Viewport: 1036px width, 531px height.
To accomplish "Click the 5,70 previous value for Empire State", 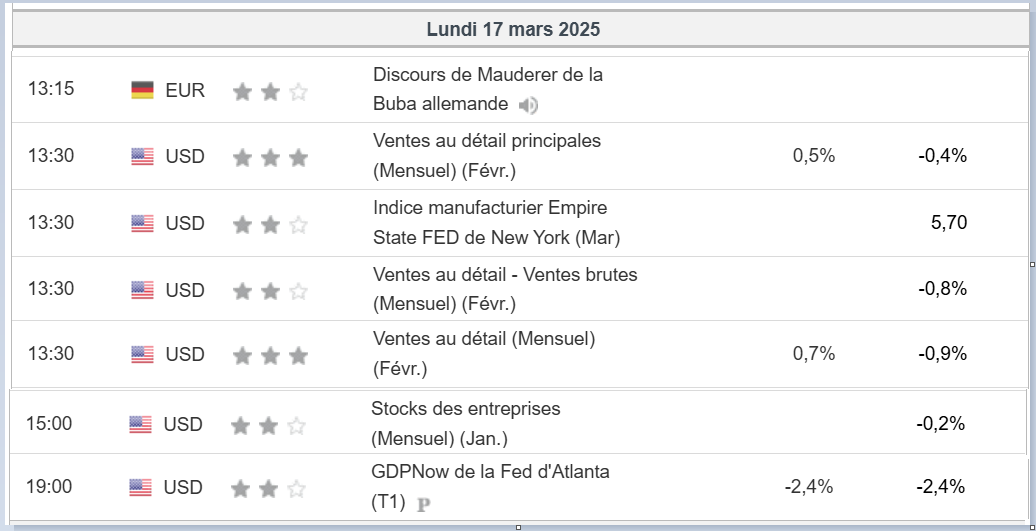I will [x=948, y=222].
